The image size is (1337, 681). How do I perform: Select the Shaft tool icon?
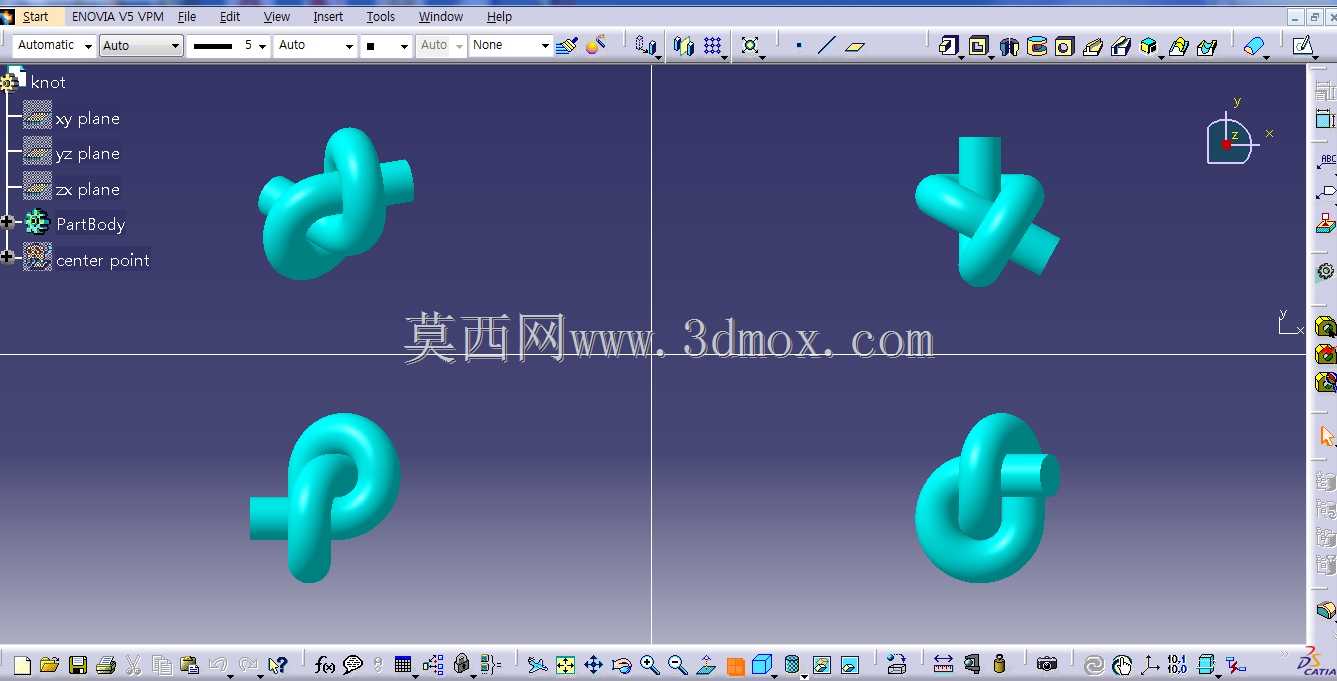(1009, 46)
